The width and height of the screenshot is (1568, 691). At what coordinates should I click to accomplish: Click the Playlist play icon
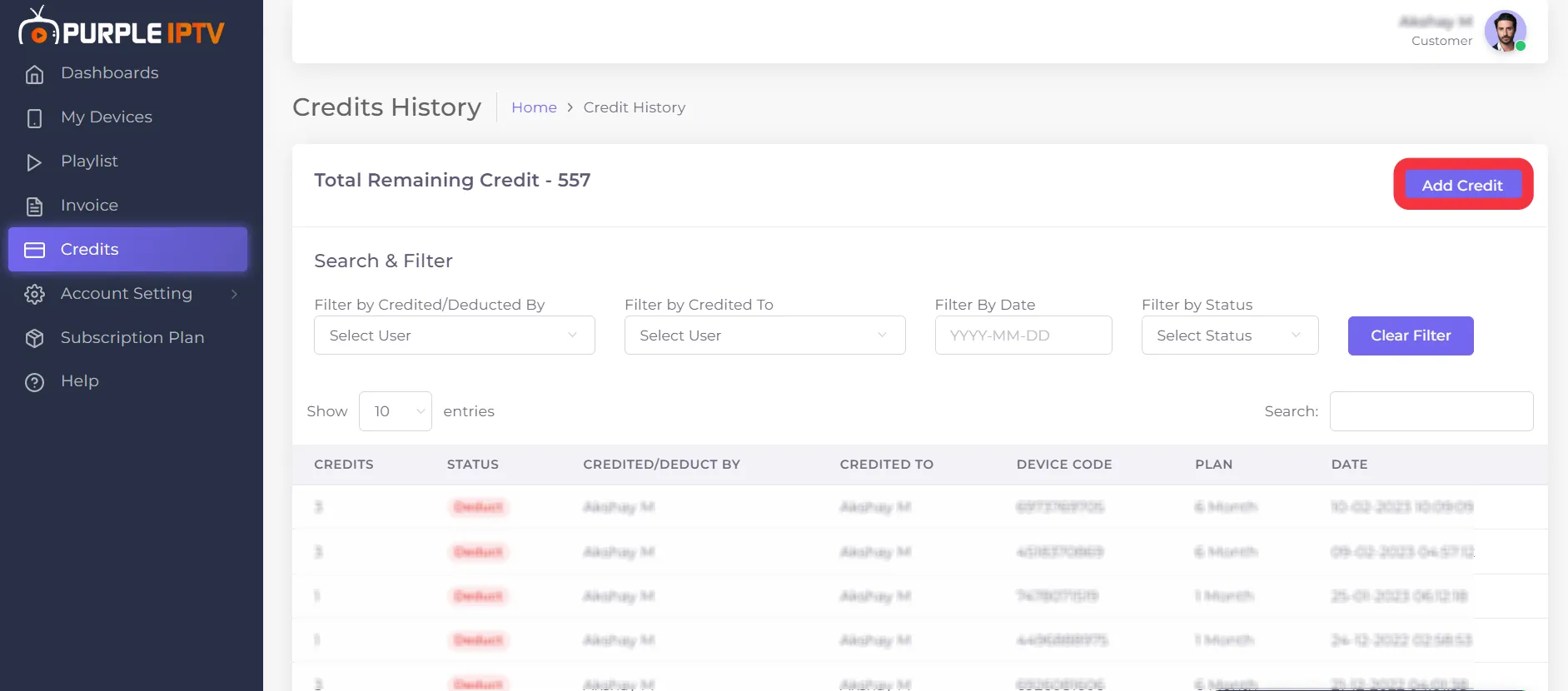pos(34,162)
